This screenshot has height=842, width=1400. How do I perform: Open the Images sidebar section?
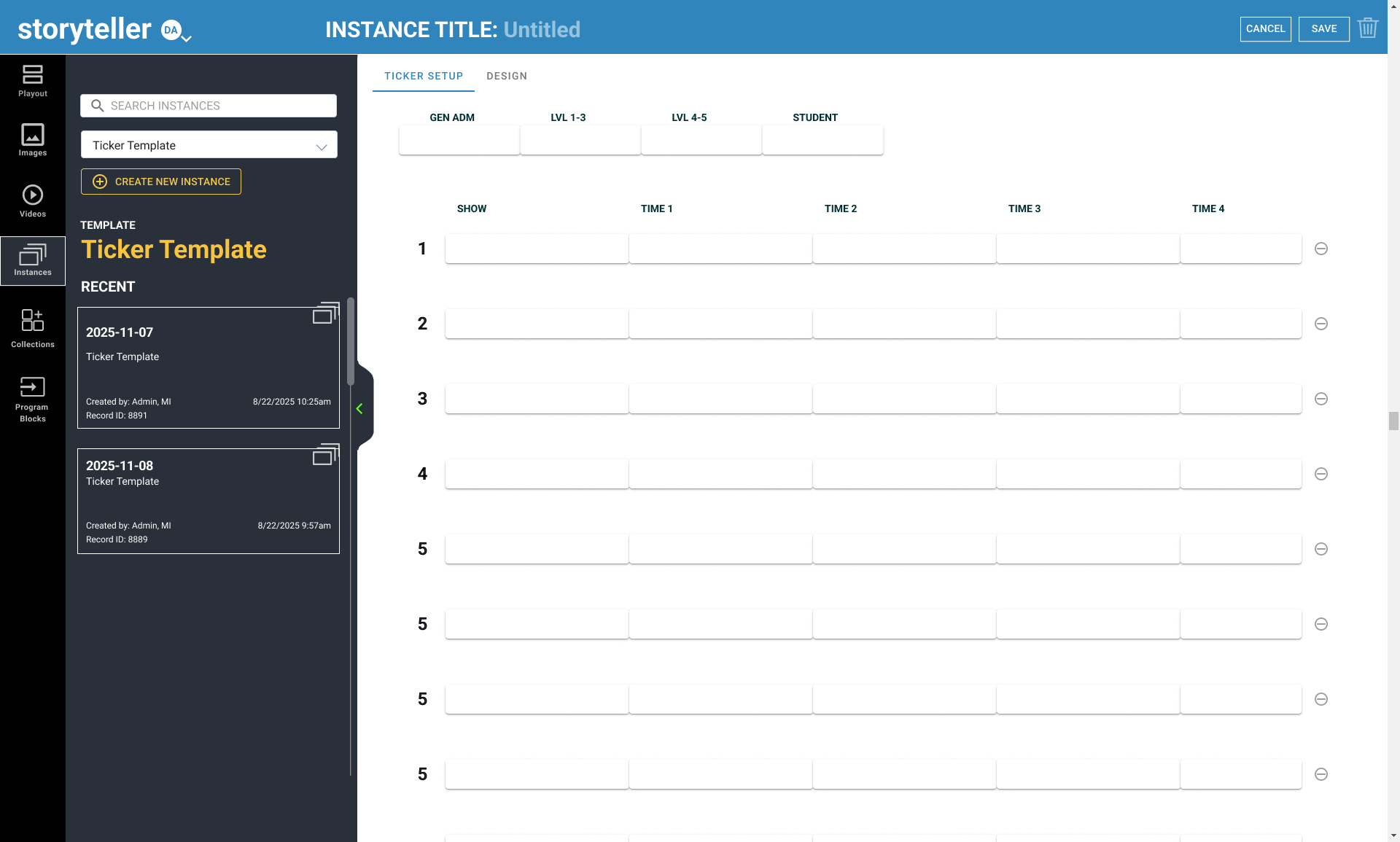[x=32, y=140]
